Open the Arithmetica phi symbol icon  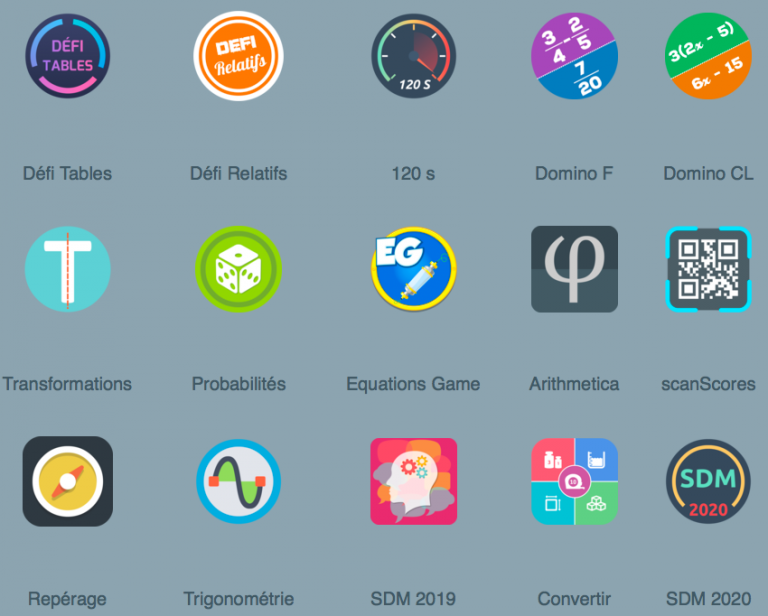[x=575, y=269]
